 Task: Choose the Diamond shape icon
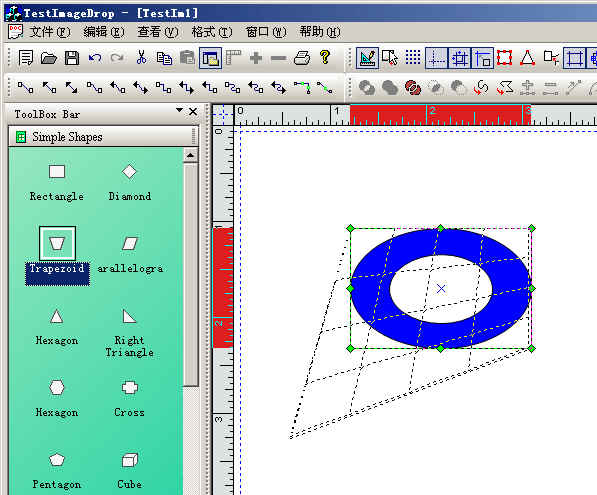(x=129, y=172)
